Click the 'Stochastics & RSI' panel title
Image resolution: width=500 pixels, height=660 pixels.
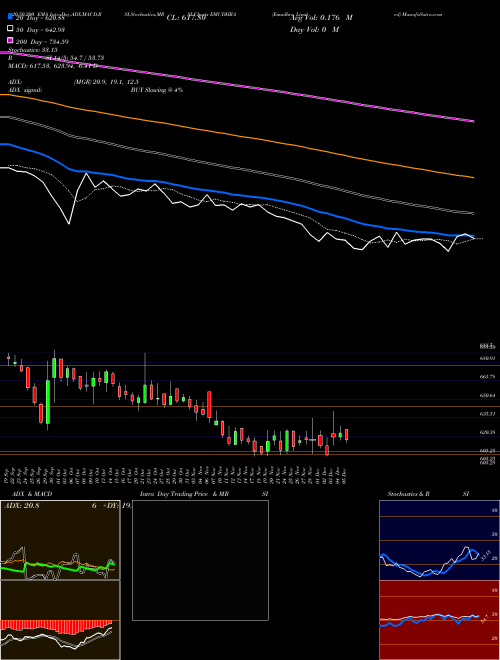coord(428,494)
